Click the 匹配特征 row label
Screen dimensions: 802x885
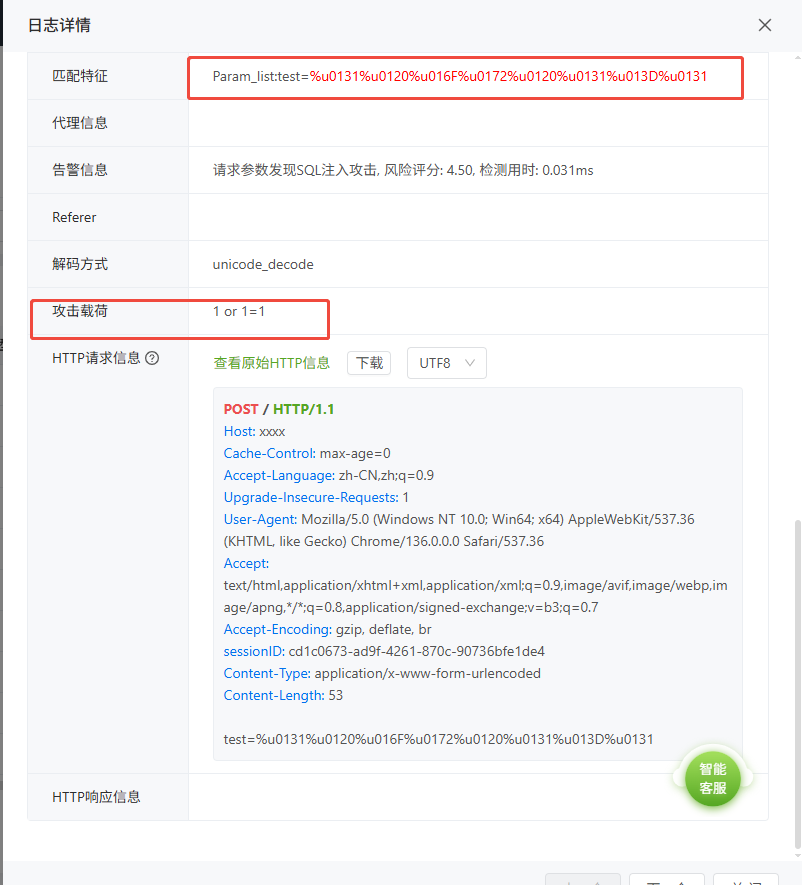point(80,76)
